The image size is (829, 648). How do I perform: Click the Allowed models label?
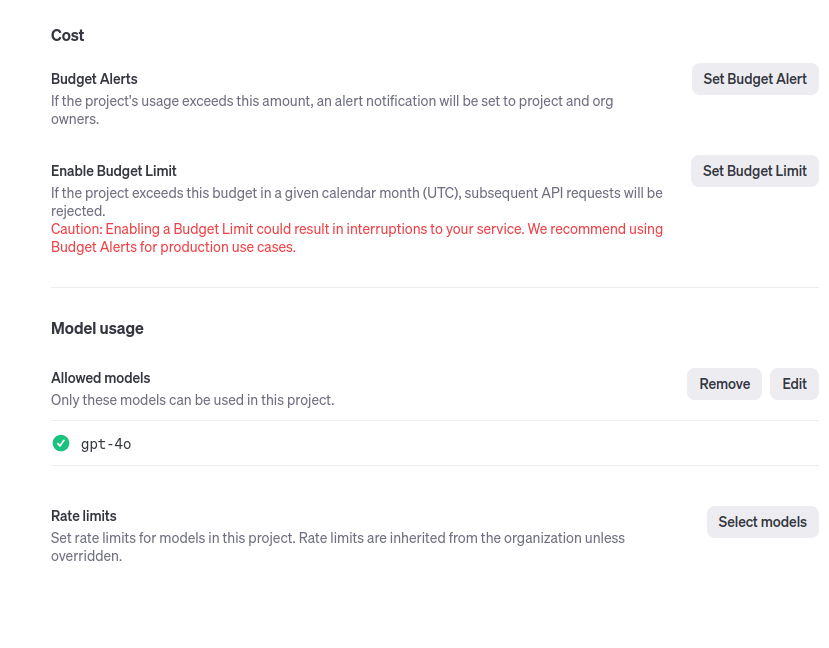101,378
